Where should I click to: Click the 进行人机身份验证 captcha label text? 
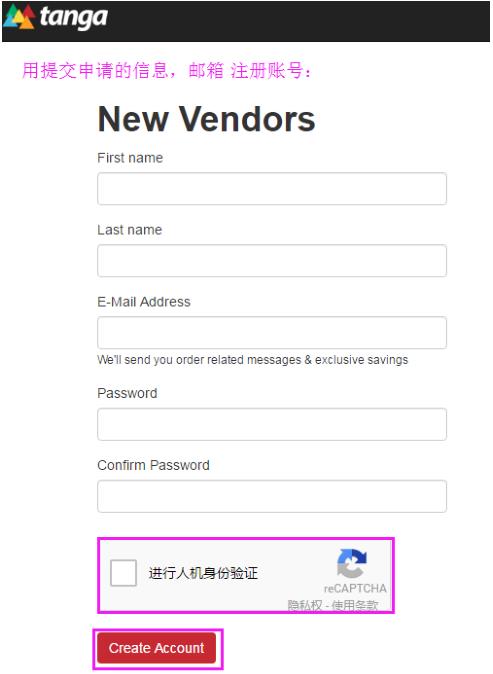point(203,573)
